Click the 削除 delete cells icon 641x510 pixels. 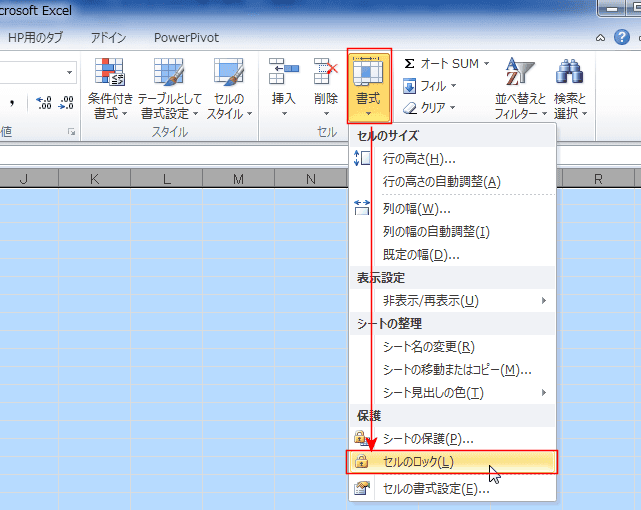[326, 71]
